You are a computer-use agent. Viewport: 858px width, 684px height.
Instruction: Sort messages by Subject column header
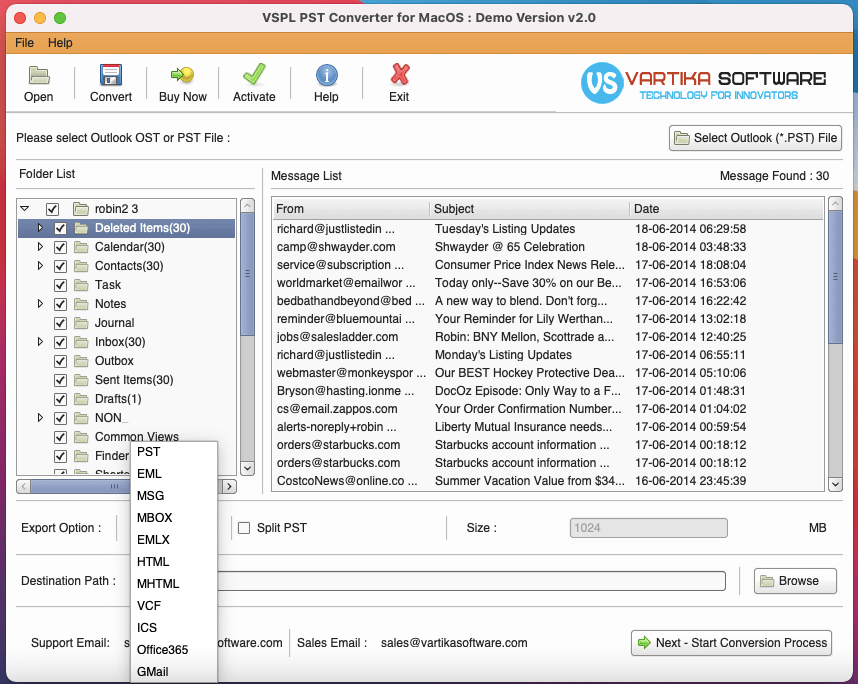(x=529, y=208)
